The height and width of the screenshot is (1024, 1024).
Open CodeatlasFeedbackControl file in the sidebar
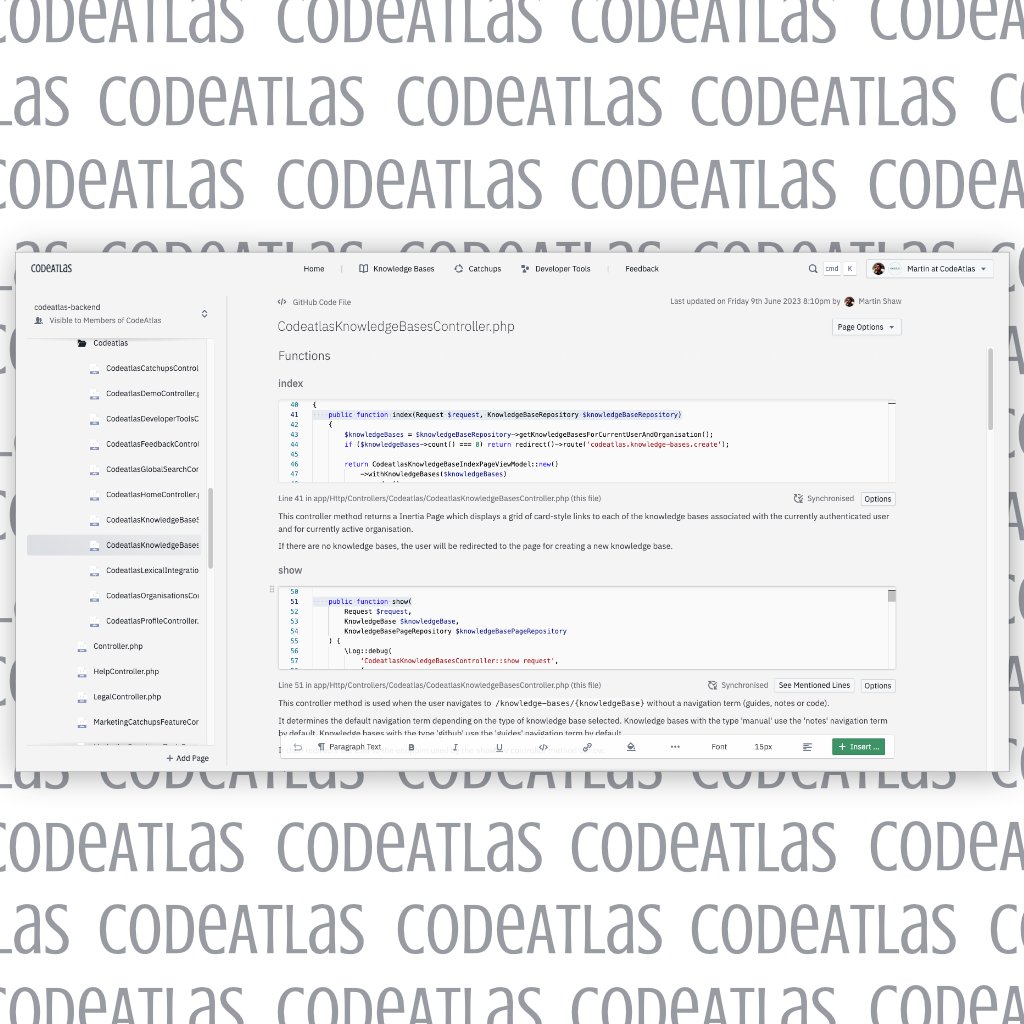(152, 444)
